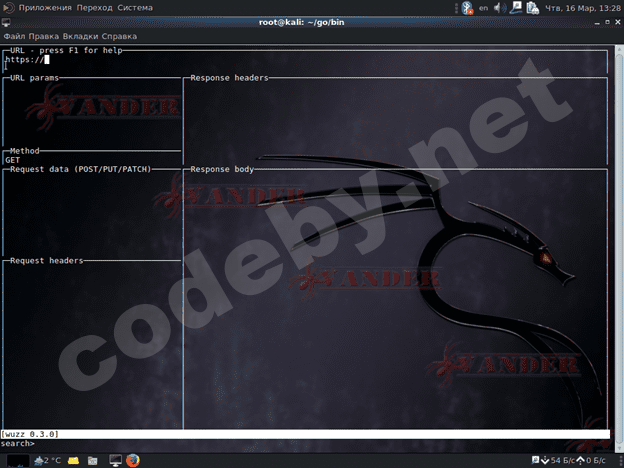Open the Приложения menu

[45, 8]
